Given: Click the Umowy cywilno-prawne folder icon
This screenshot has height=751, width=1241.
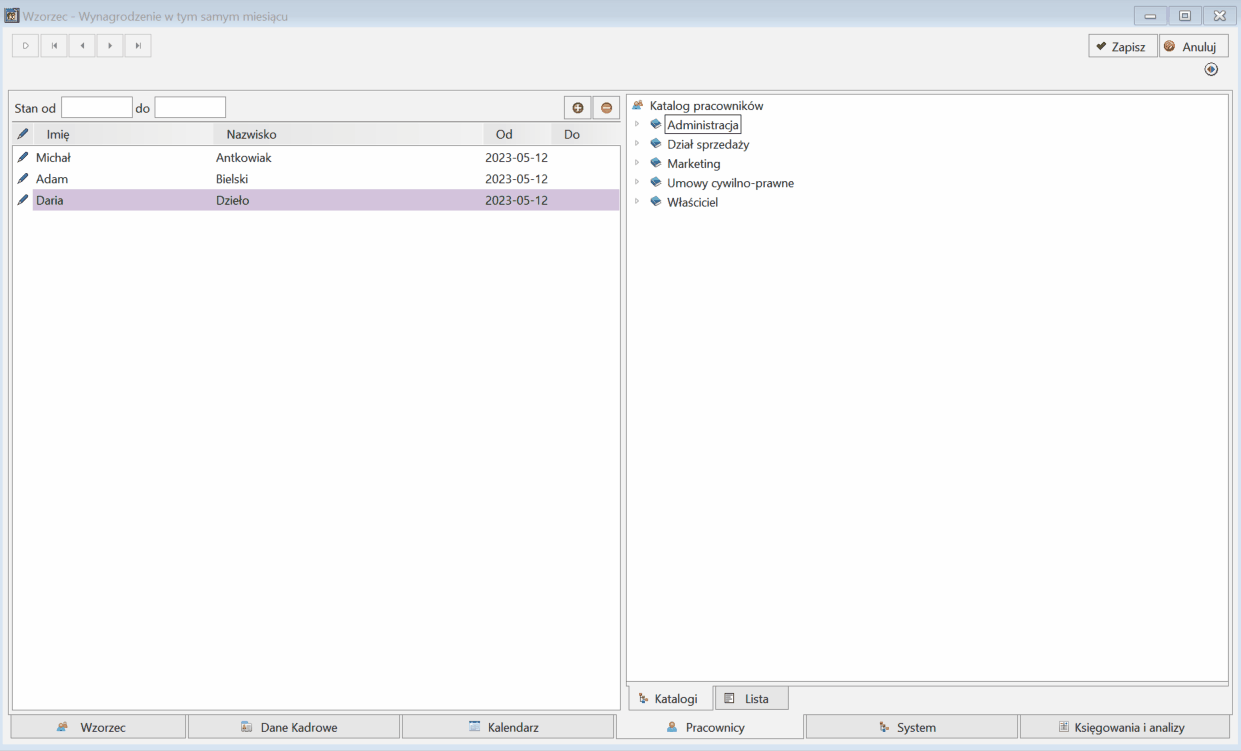Looking at the screenshot, I should pos(656,182).
